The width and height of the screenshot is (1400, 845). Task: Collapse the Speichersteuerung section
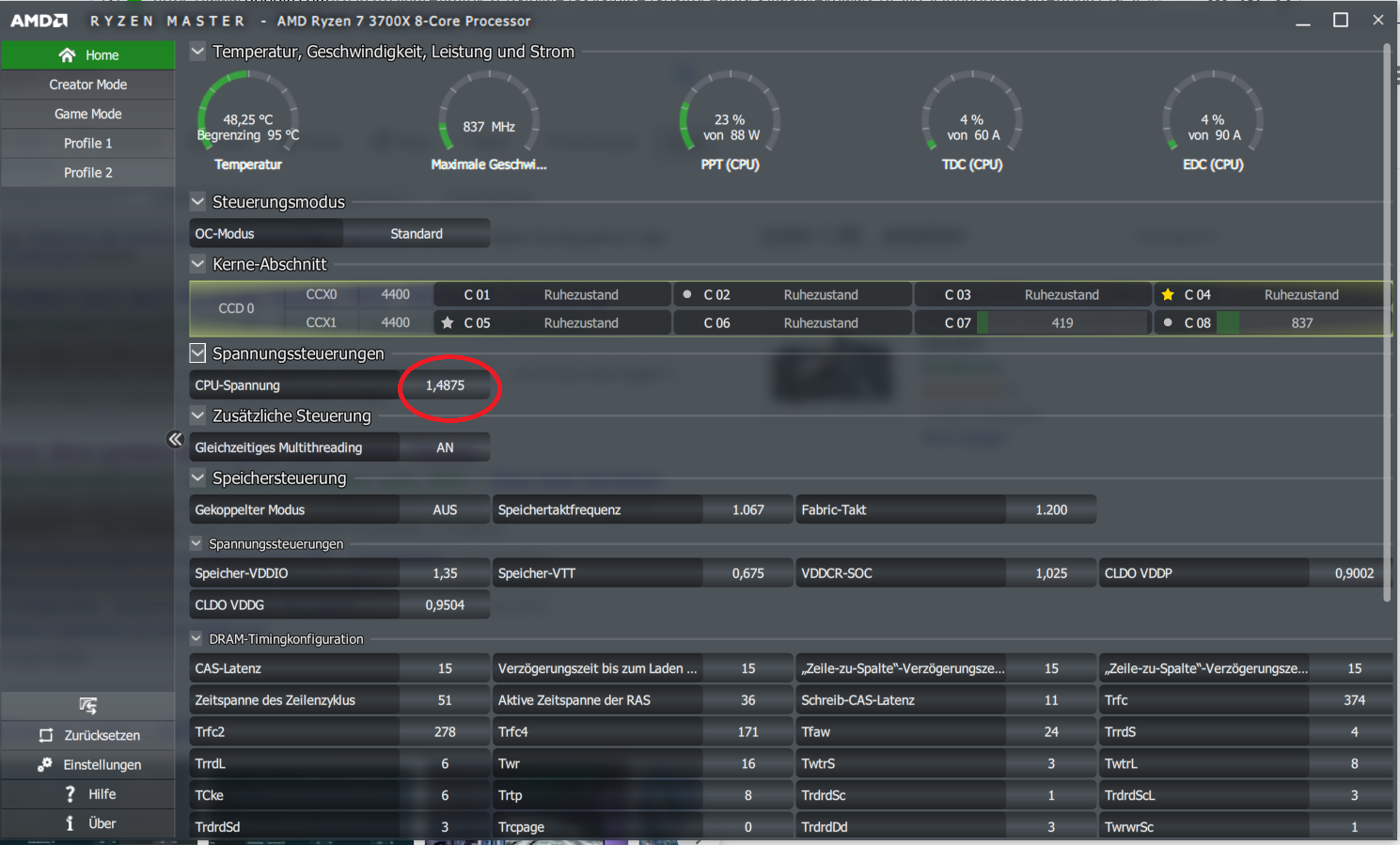coord(197,477)
